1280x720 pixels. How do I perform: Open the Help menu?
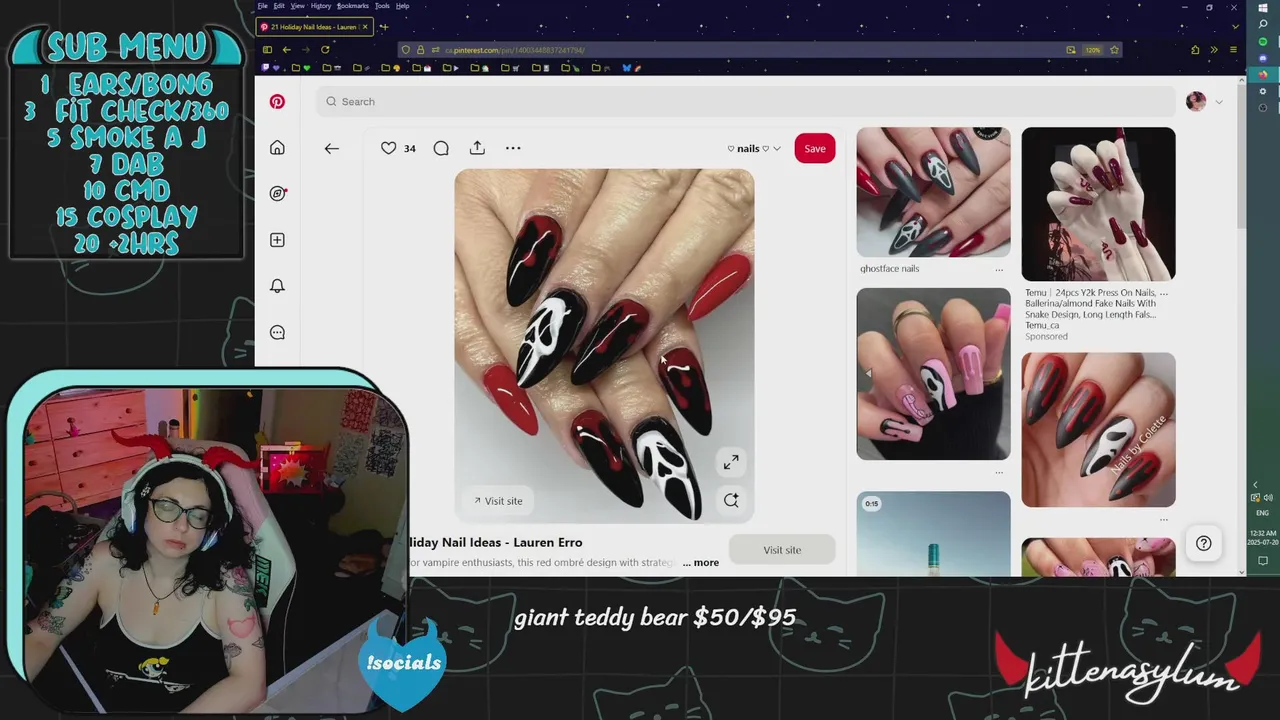tap(402, 6)
